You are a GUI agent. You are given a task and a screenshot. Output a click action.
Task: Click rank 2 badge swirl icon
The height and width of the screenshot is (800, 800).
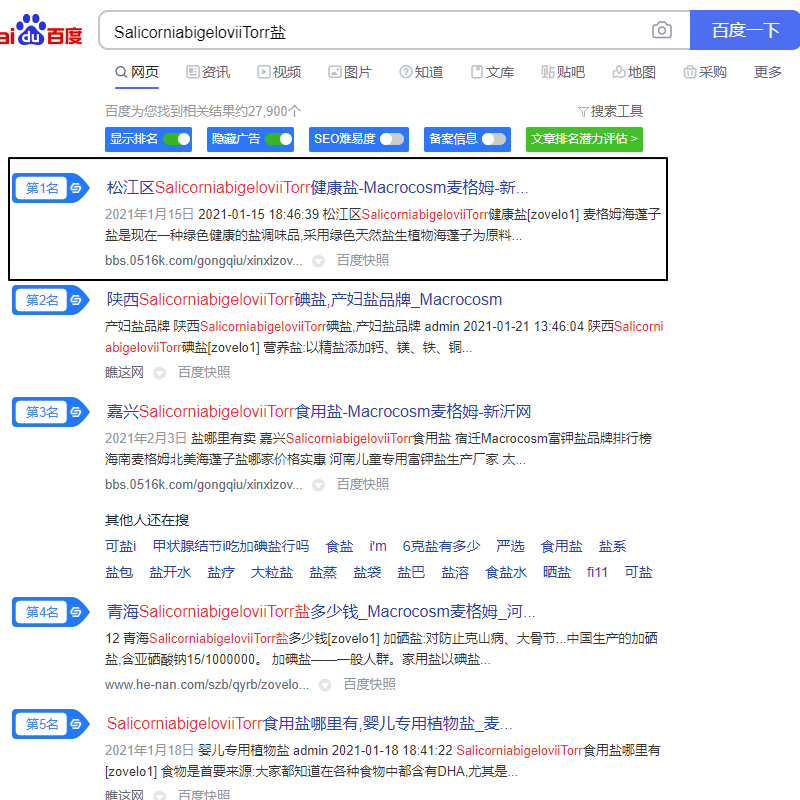76,300
